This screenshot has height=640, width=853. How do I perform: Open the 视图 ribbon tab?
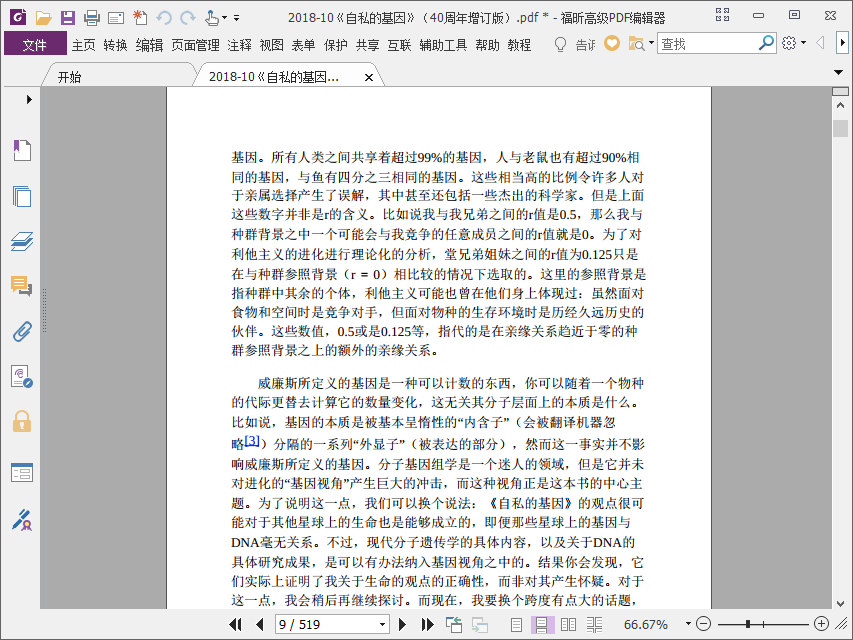271,45
